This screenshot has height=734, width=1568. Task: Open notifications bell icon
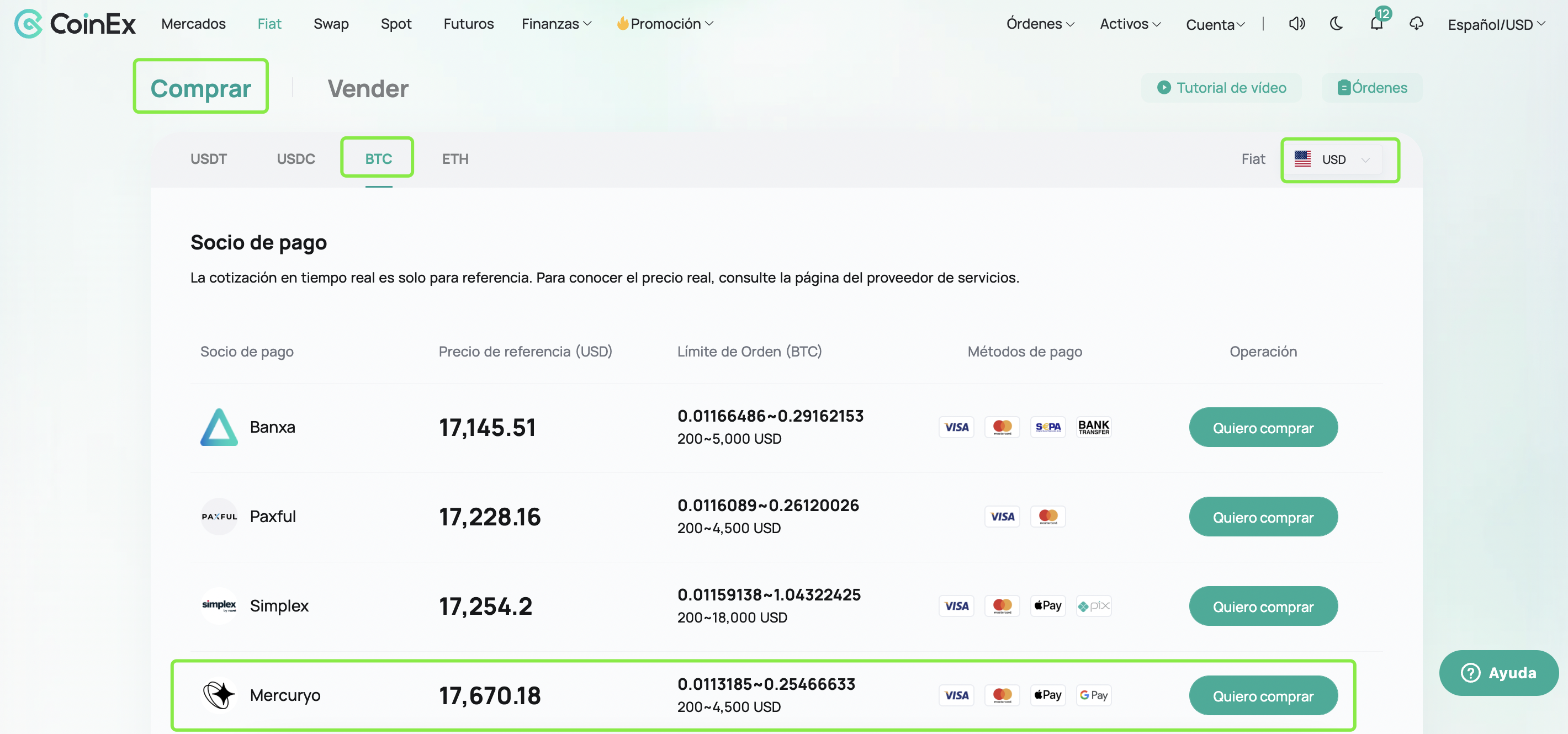click(1376, 24)
